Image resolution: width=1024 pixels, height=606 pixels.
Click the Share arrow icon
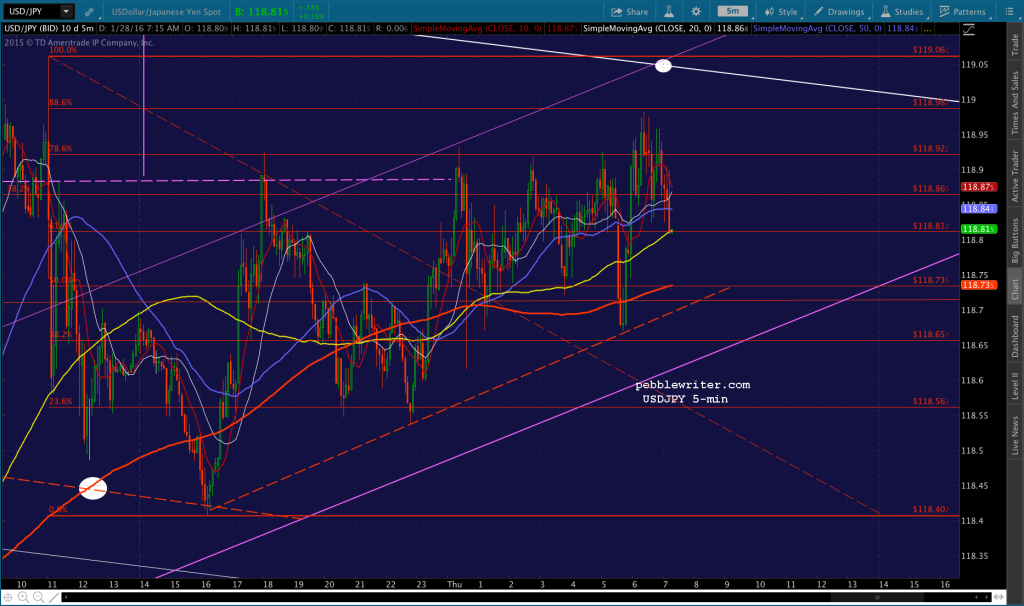pos(616,12)
